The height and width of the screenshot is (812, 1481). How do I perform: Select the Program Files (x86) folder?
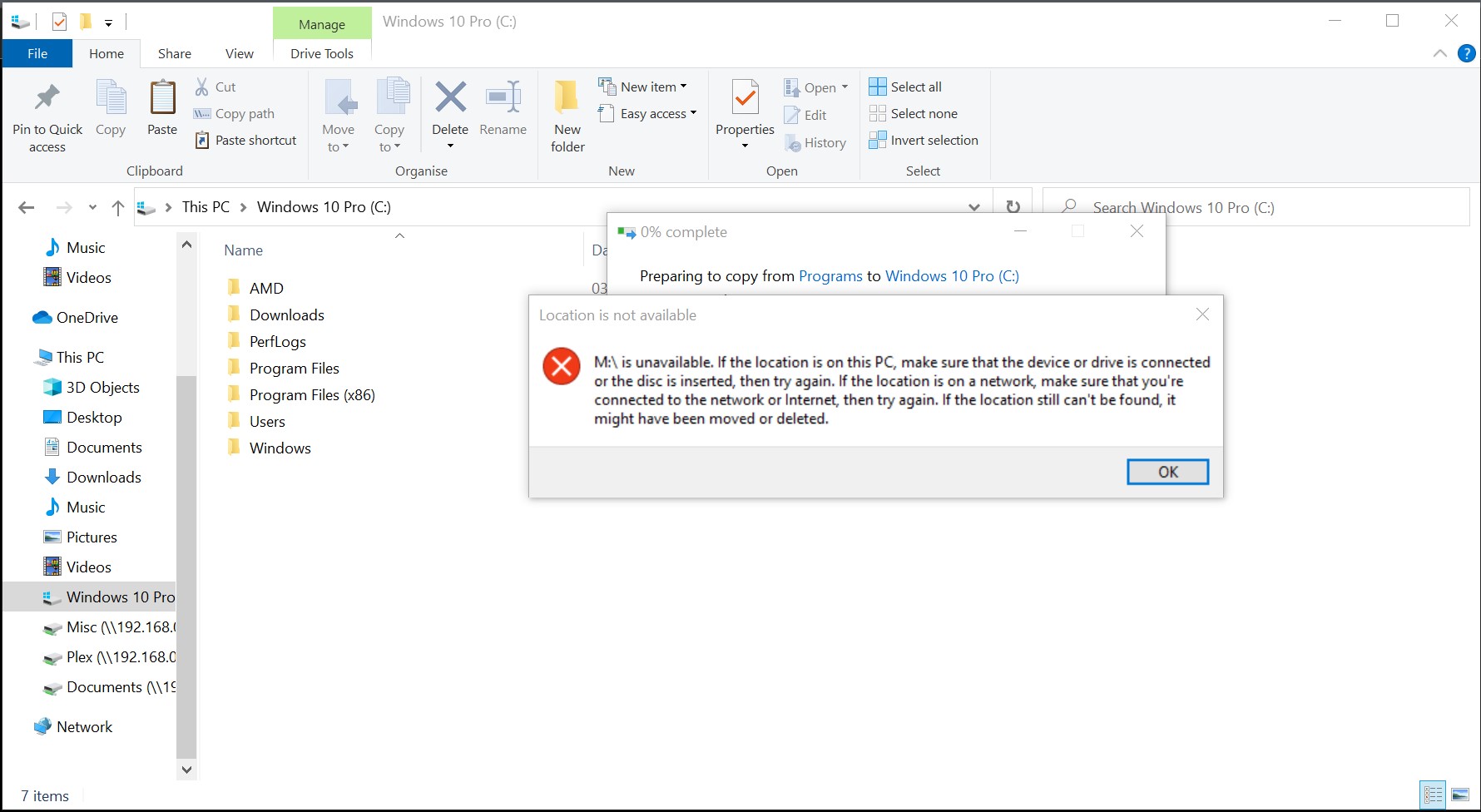pyautogui.click(x=312, y=394)
